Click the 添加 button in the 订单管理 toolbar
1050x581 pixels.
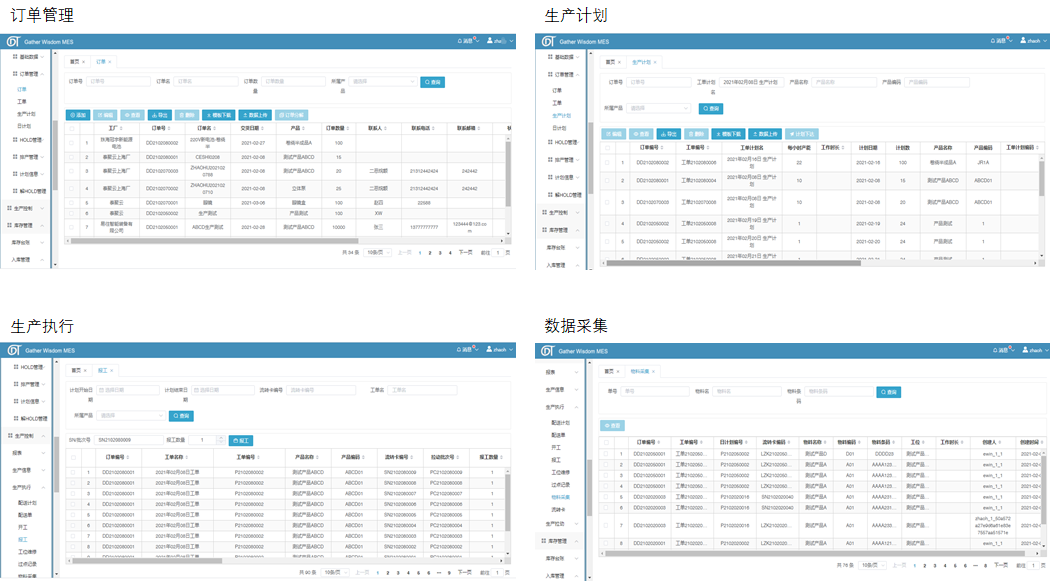click(x=78, y=115)
